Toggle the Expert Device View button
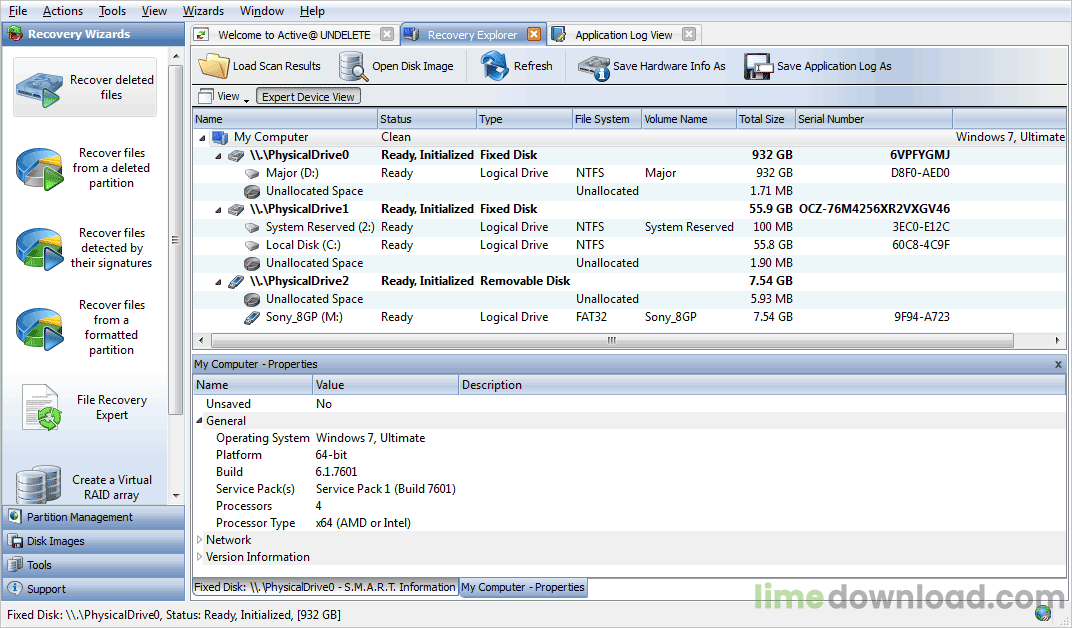The height and width of the screenshot is (628, 1072). (308, 97)
